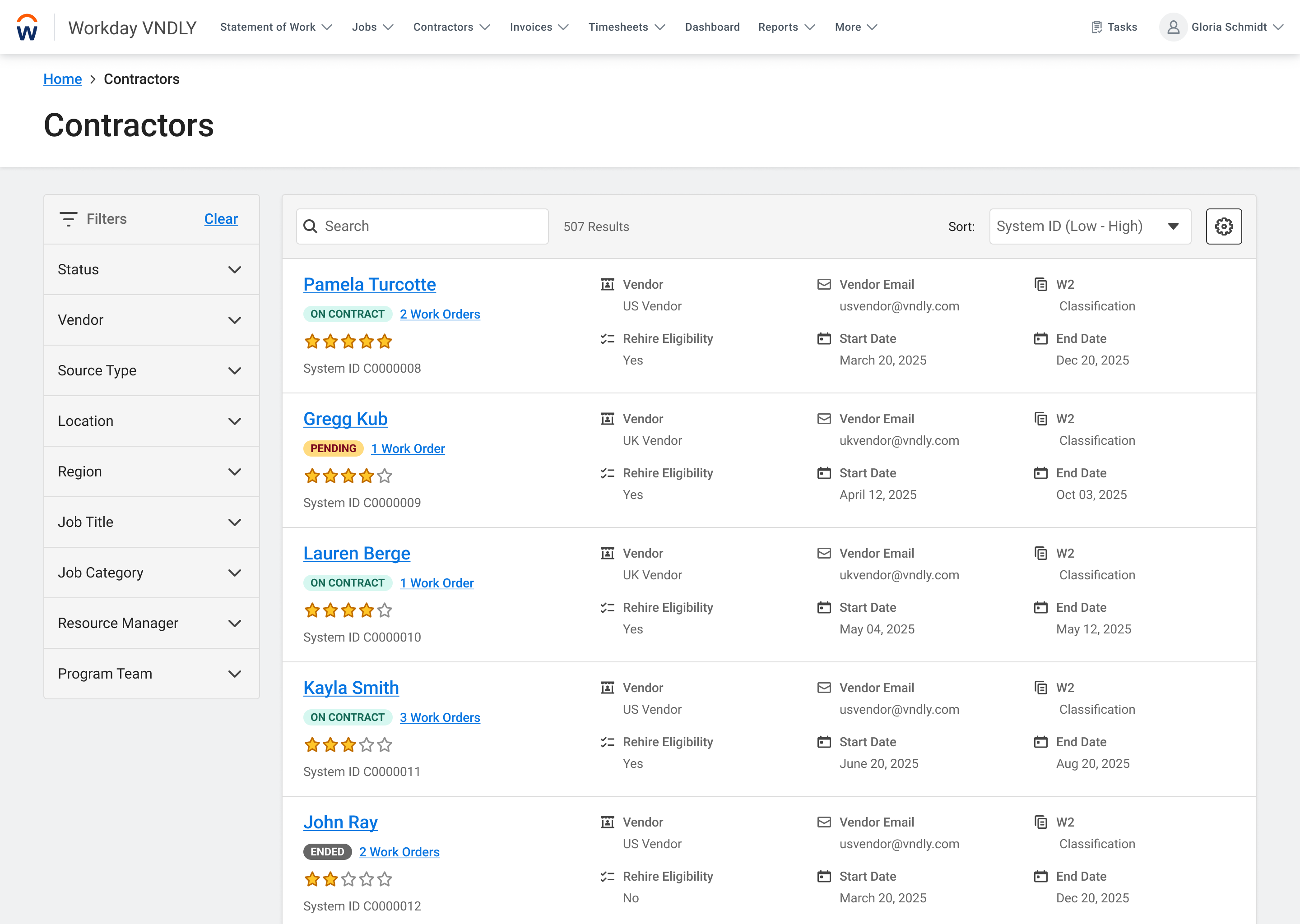Image resolution: width=1300 pixels, height=924 pixels.
Task: Open the Tasks panel icon
Action: (1097, 27)
